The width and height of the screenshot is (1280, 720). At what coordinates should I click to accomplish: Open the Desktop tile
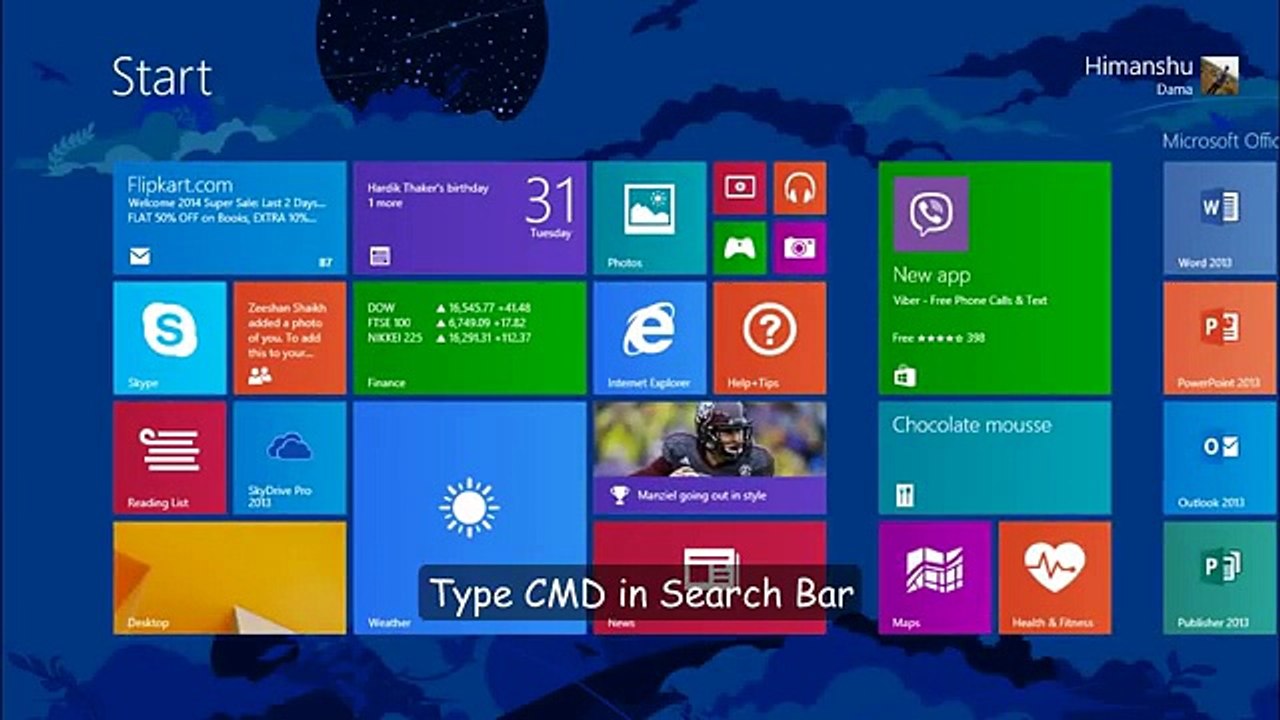[230, 578]
